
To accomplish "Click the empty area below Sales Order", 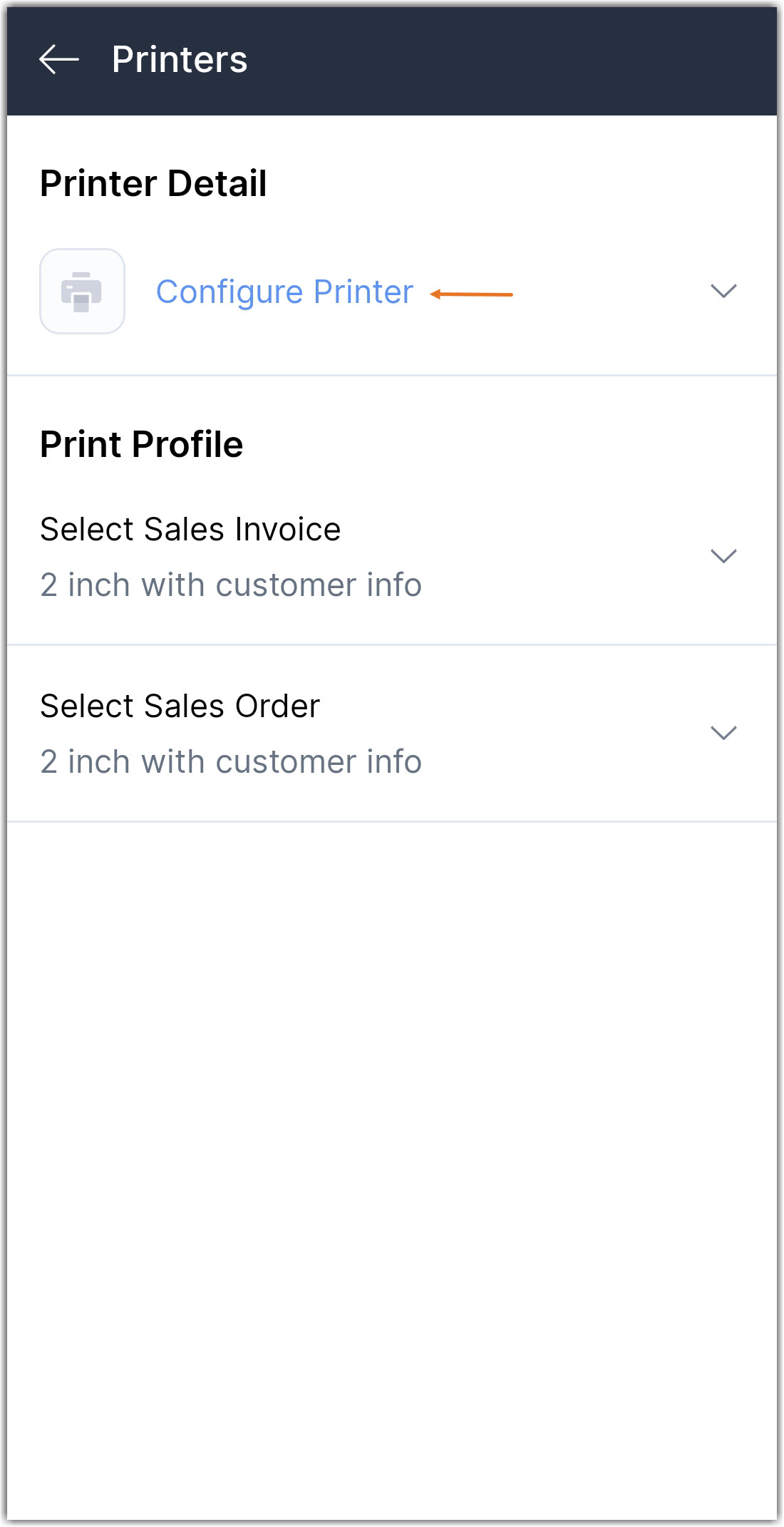I will point(392,1141).
